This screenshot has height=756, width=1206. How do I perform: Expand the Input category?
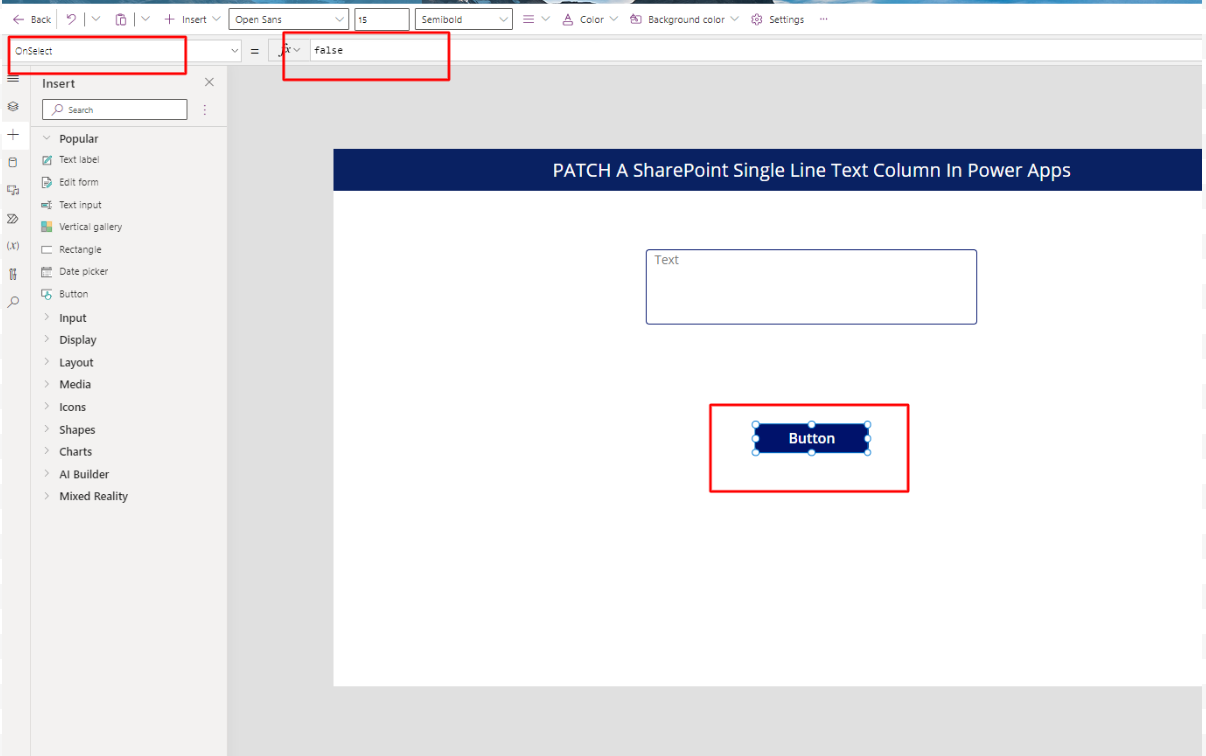pos(72,318)
